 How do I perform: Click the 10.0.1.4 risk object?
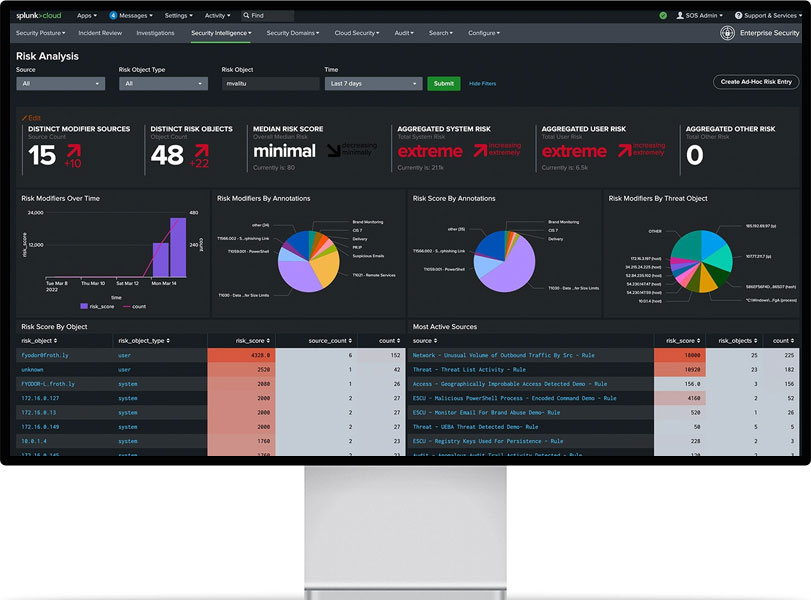(34, 441)
